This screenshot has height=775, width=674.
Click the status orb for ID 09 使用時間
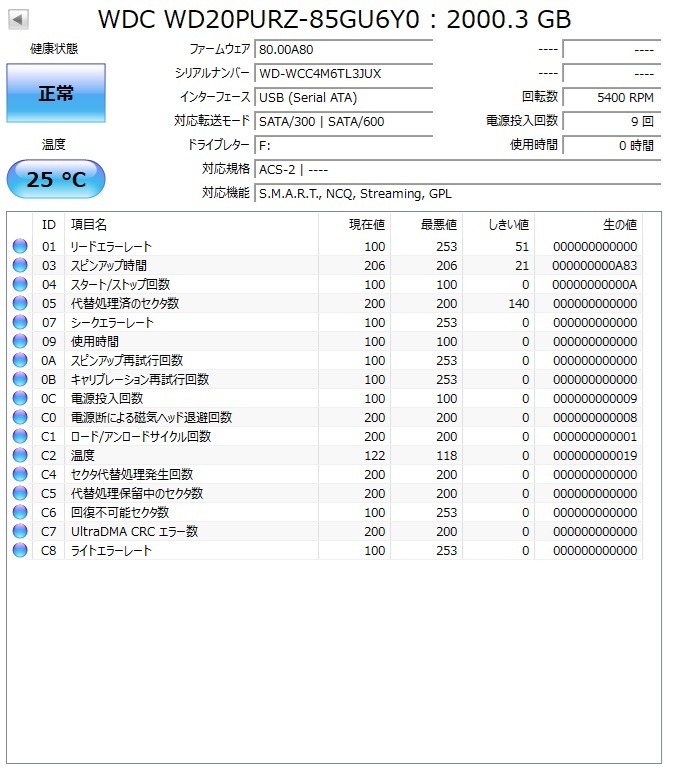(x=20, y=341)
